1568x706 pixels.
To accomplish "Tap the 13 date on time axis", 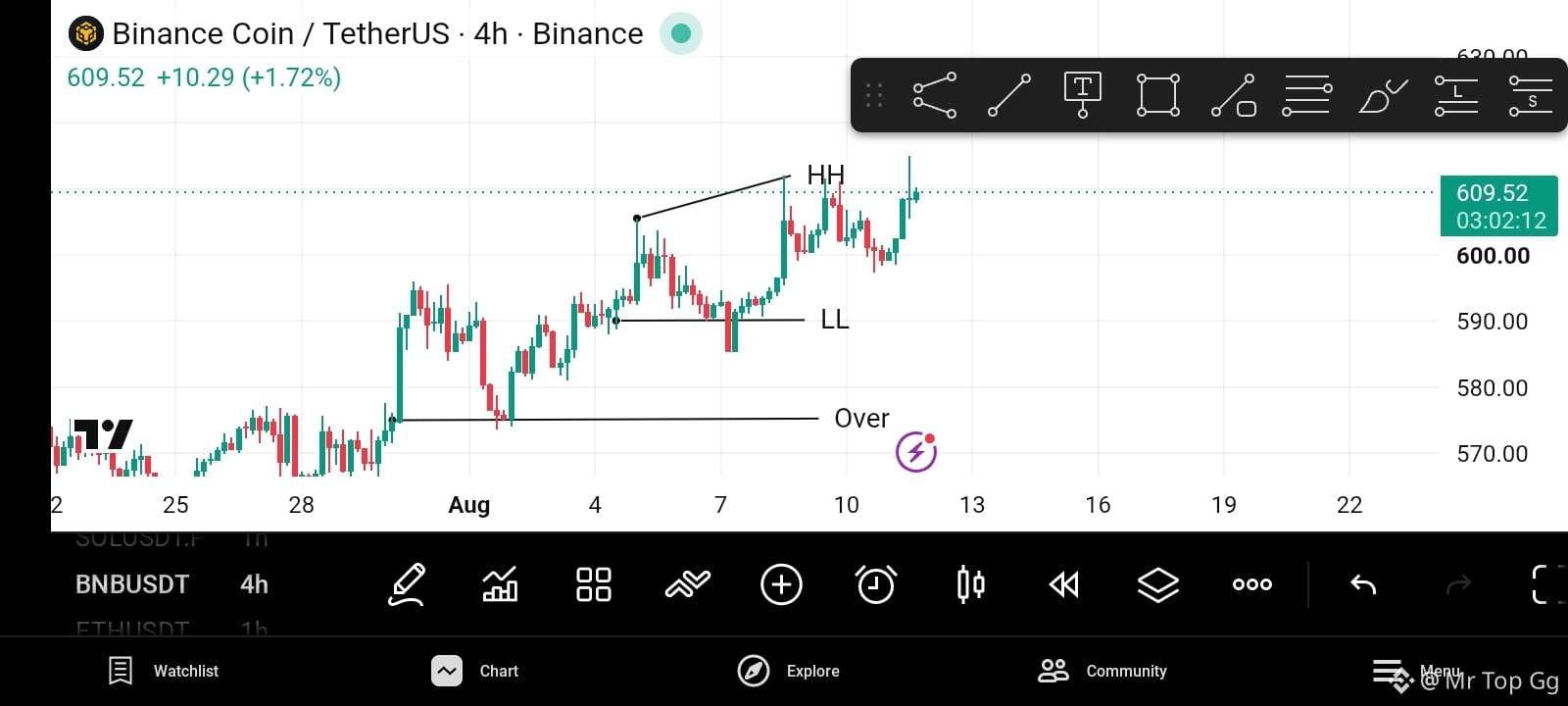I will point(971,505).
